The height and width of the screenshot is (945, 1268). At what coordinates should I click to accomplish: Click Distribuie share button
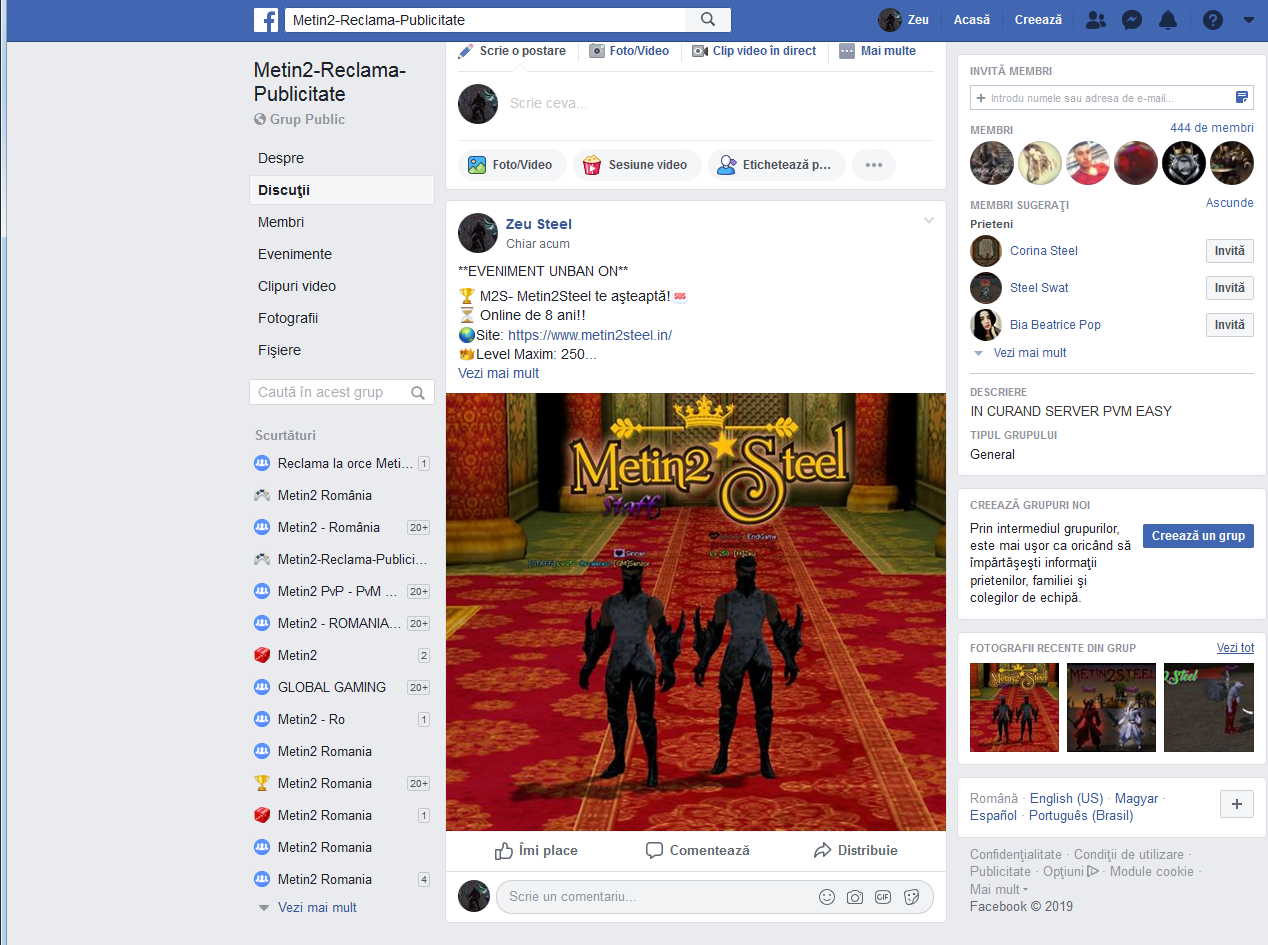point(856,851)
